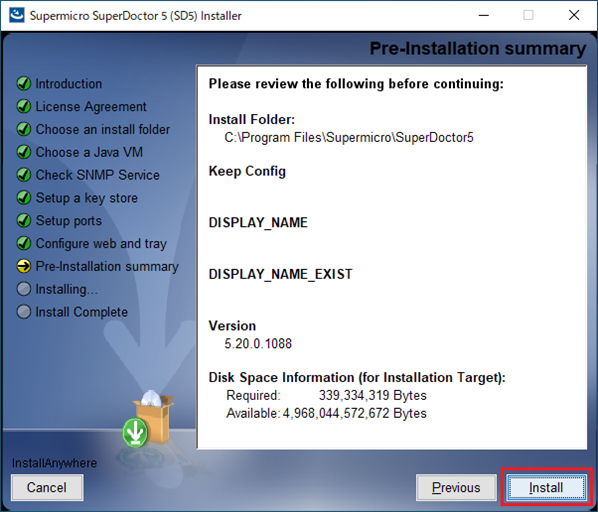Click the checkmark icon next to Choose a Java VM
The height and width of the screenshot is (512, 598).
point(24,152)
